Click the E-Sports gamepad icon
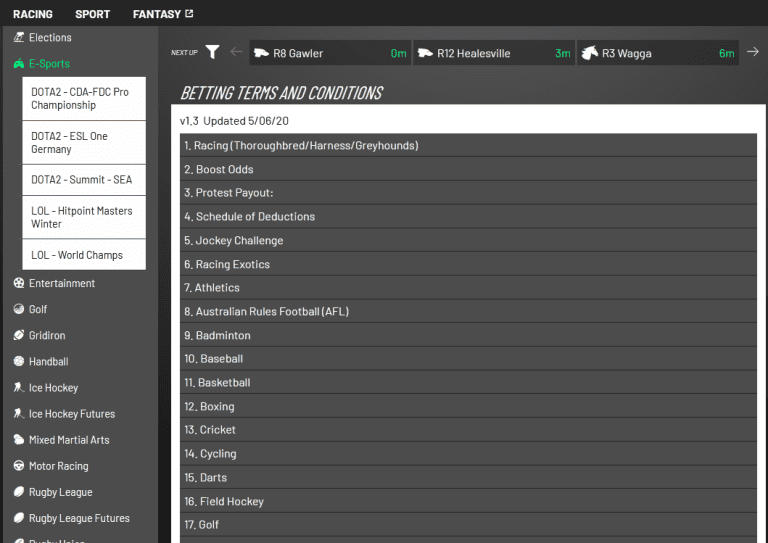Image resolution: width=768 pixels, height=543 pixels. point(19,63)
